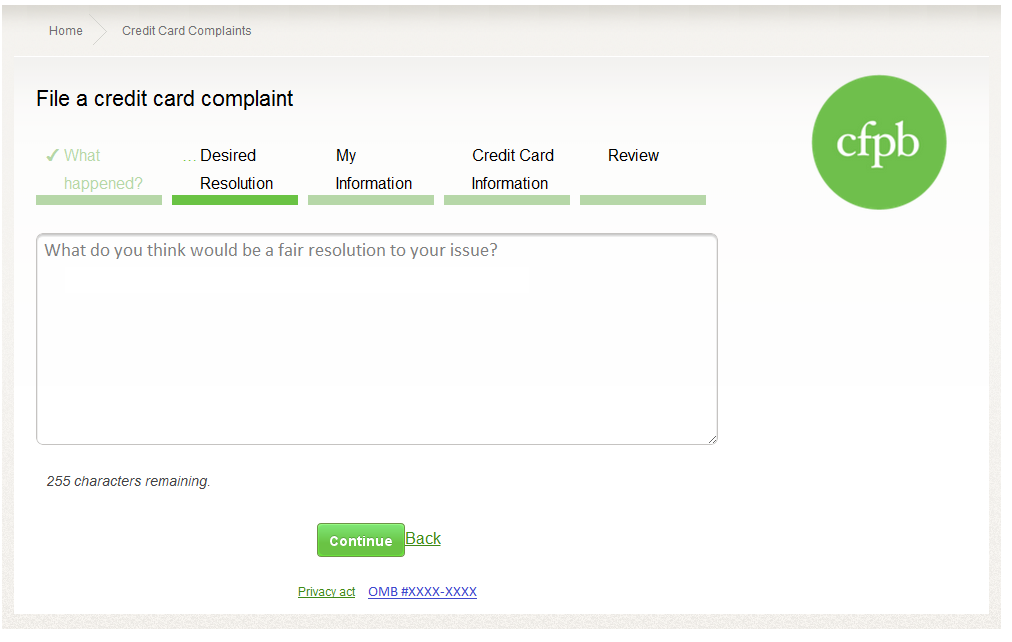This screenshot has width=1012, height=642.
Task: Click the progress bar under My Information
Action: pos(371,200)
